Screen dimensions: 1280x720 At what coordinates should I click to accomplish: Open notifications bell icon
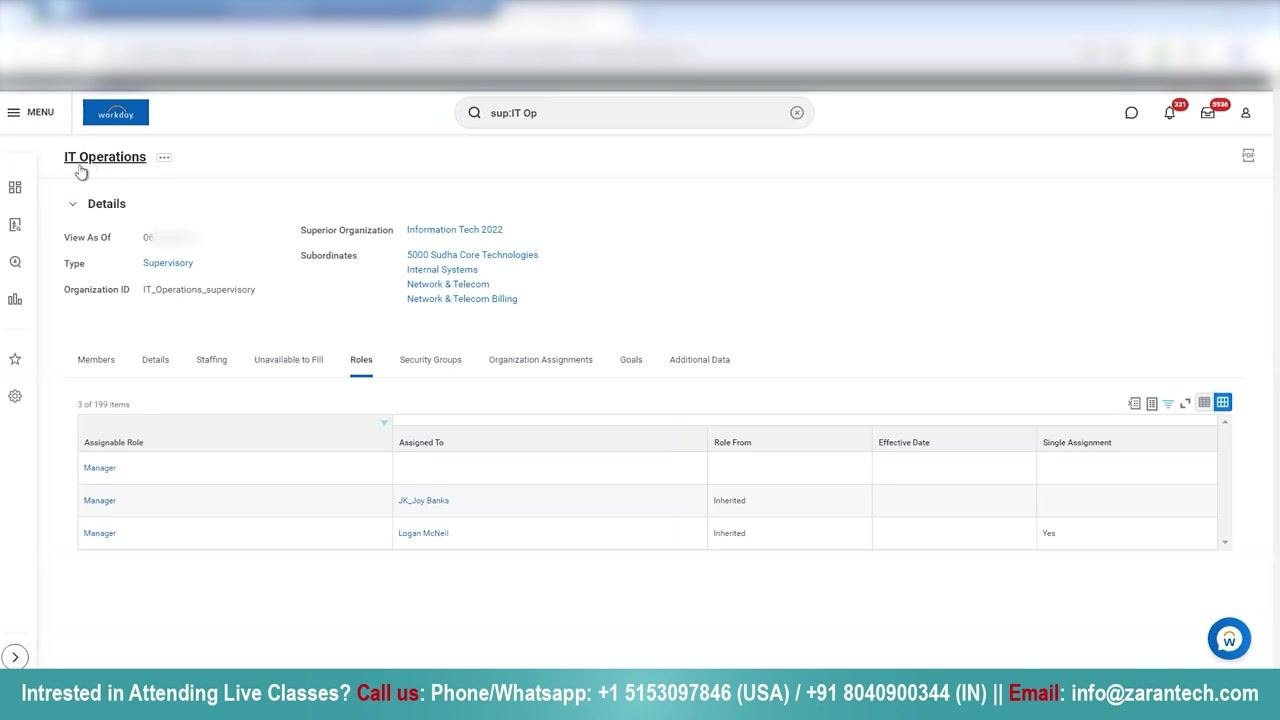(1169, 113)
